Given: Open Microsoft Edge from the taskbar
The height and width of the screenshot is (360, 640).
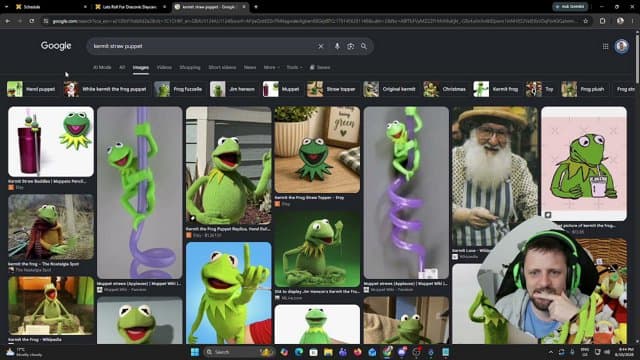Looking at the screenshot, I should 299,352.
